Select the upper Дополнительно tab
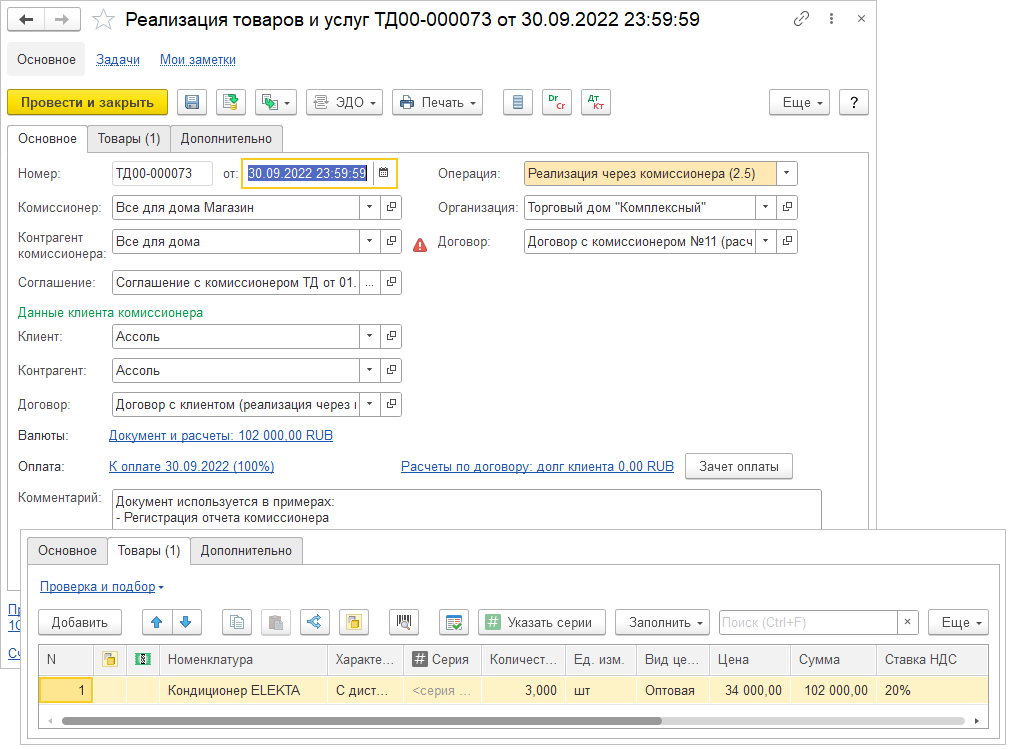 point(226,138)
